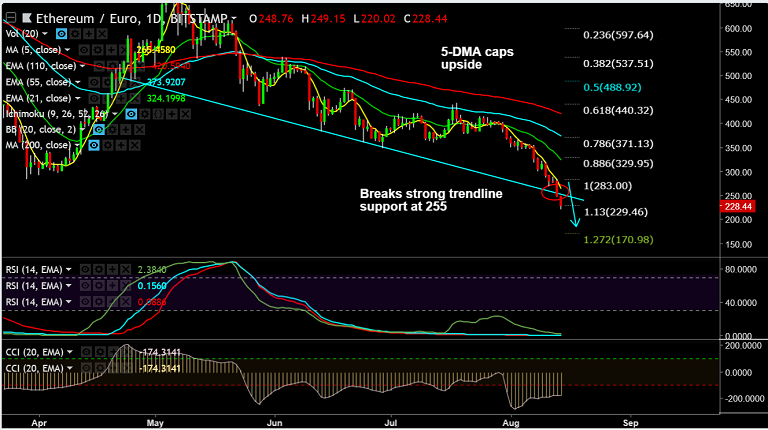
Task: Select Fibonacci level 0.236(597.64) label
Action: coord(618,35)
